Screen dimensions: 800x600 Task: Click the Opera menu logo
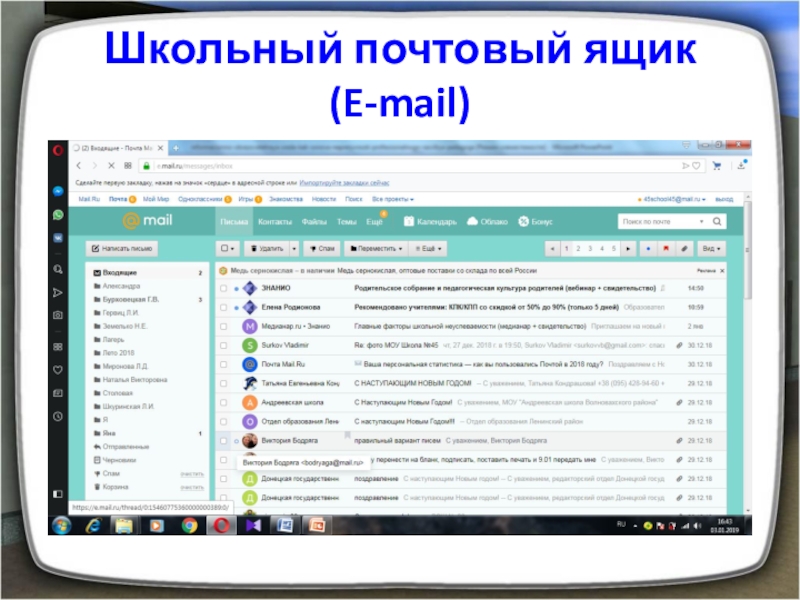pyautogui.click(x=58, y=149)
